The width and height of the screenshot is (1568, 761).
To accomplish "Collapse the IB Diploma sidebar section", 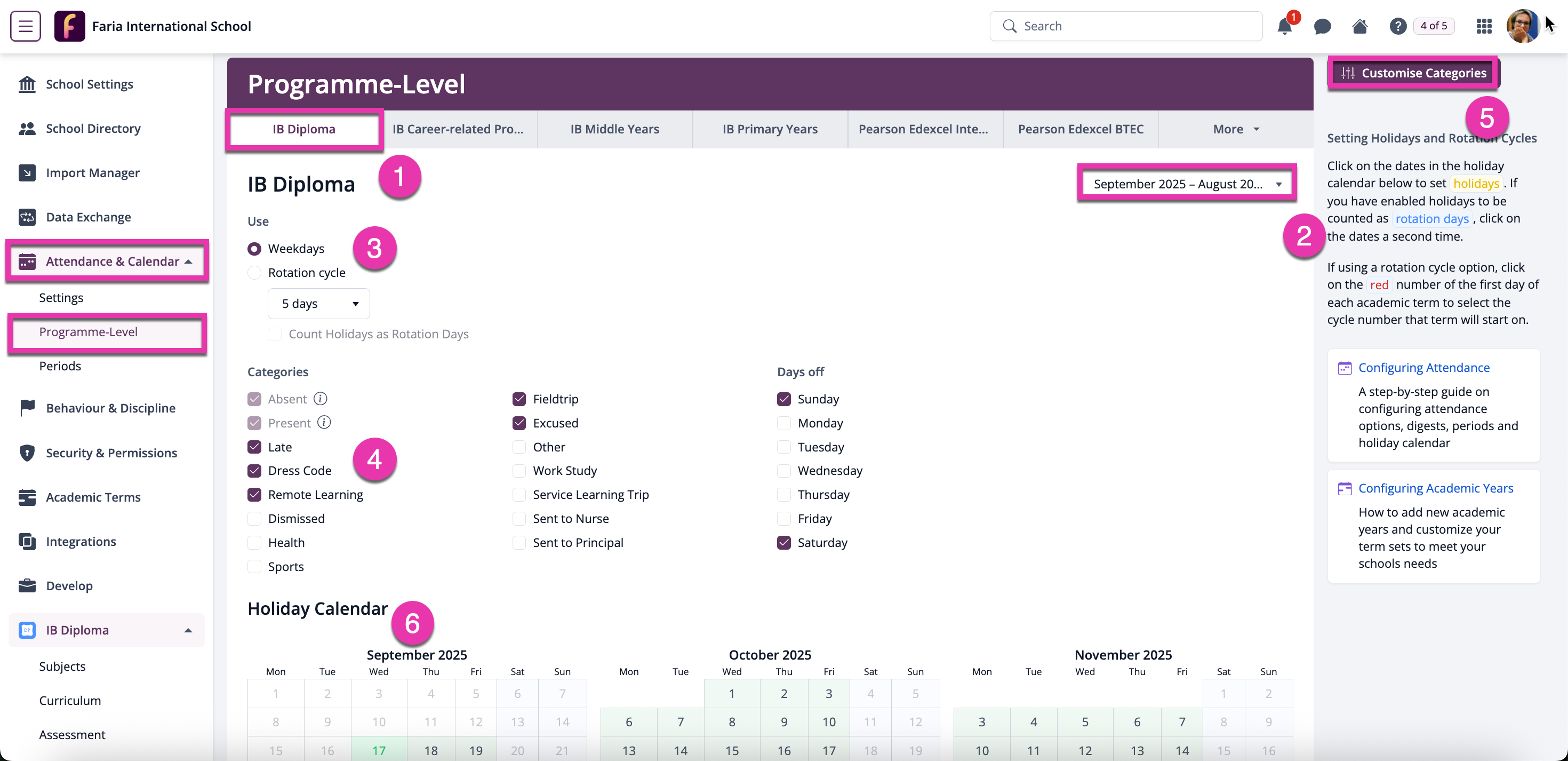I will pyautogui.click(x=189, y=631).
